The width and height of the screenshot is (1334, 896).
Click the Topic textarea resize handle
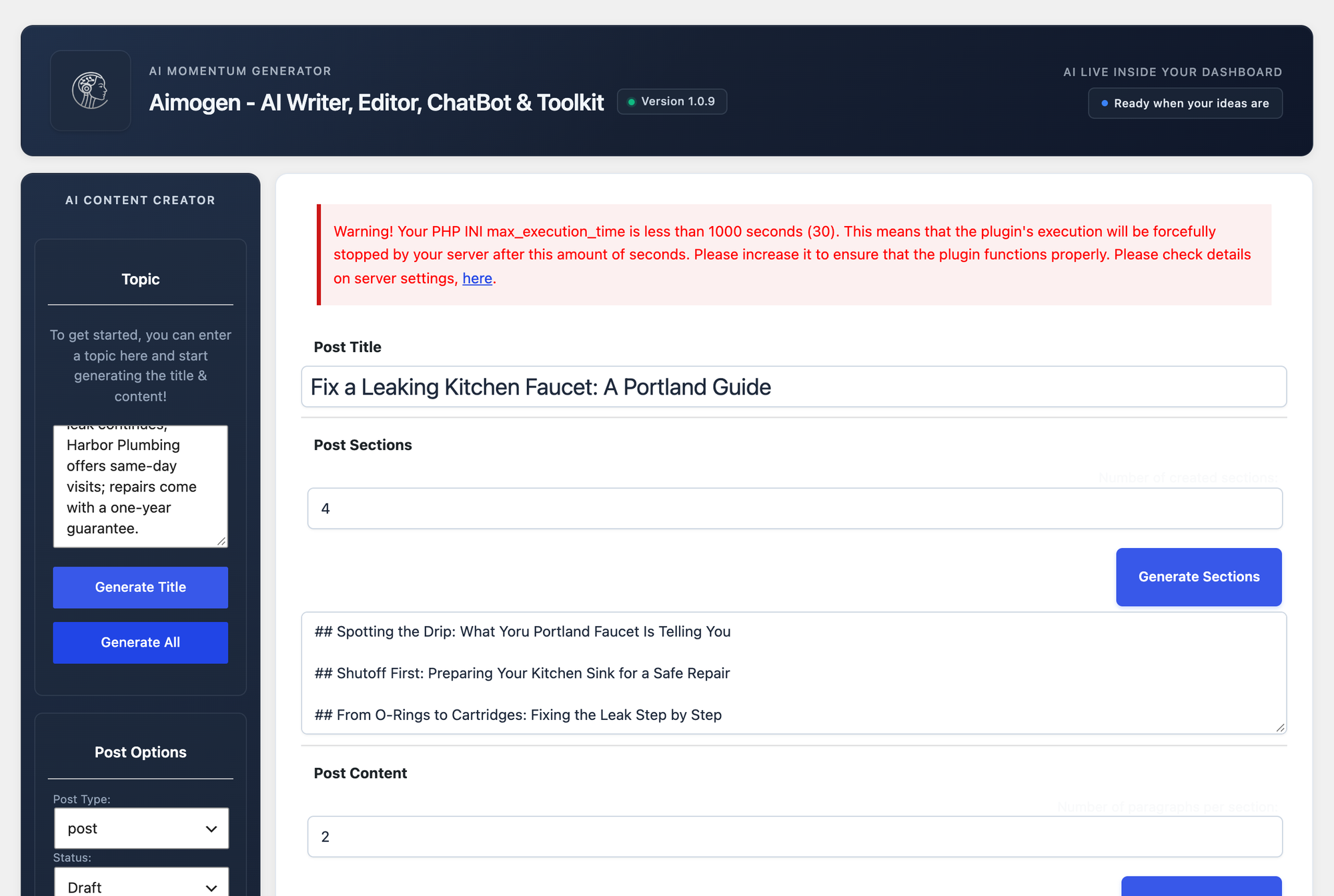point(221,541)
